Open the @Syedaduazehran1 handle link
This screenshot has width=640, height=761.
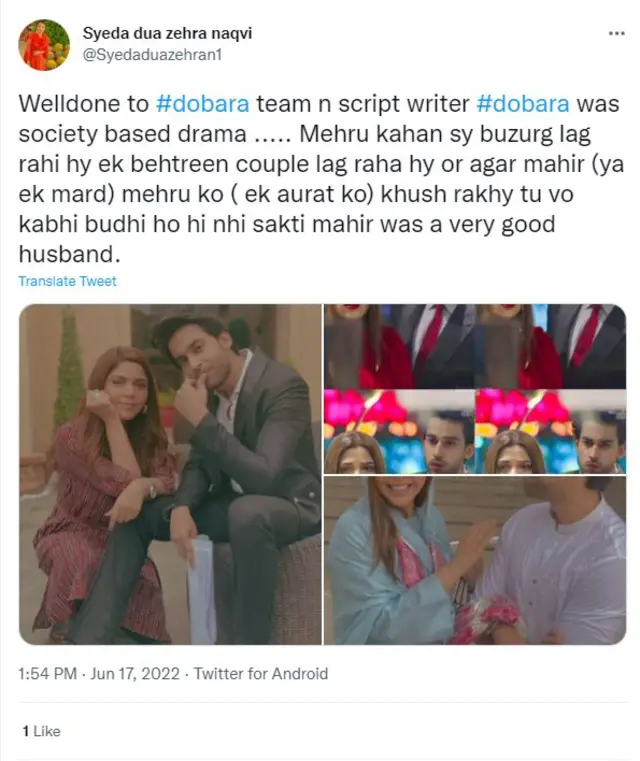(x=152, y=55)
